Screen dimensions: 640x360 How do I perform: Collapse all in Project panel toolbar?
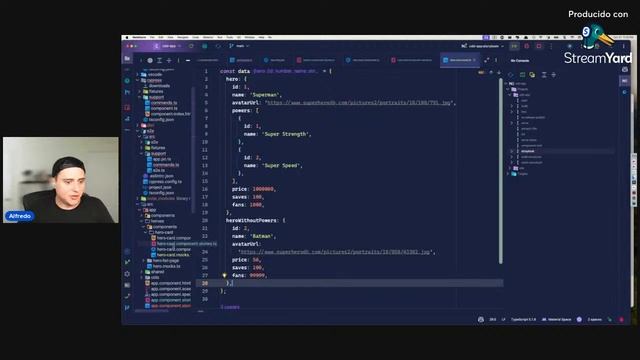169,60
